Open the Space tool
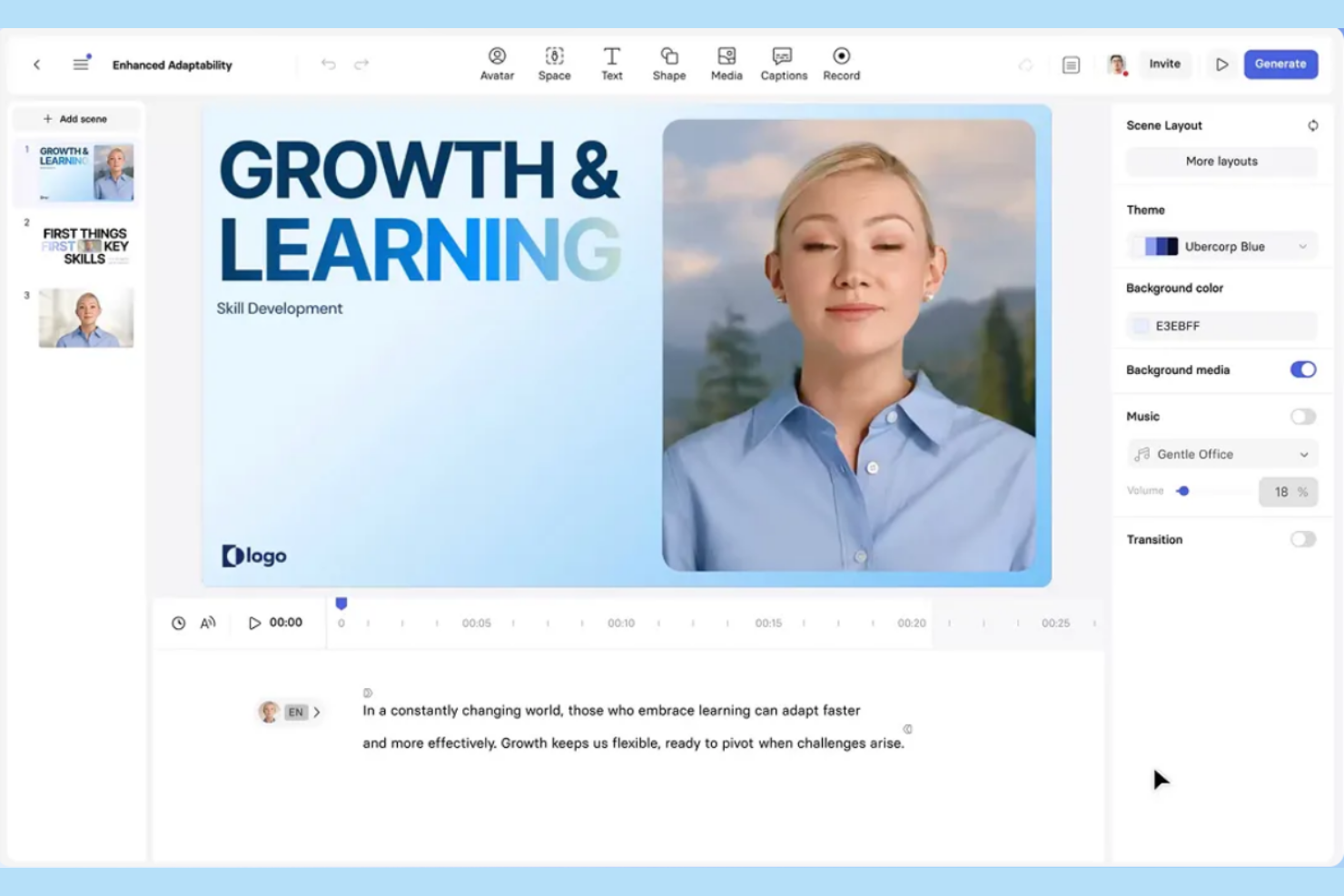This screenshot has width=1344, height=896. 554,64
